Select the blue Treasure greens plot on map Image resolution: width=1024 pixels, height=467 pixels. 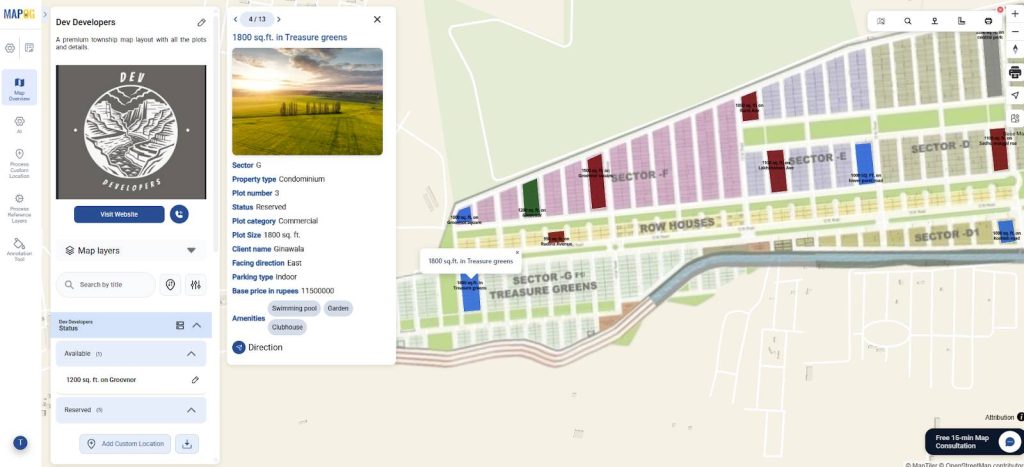pyautogui.click(x=470, y=292)
